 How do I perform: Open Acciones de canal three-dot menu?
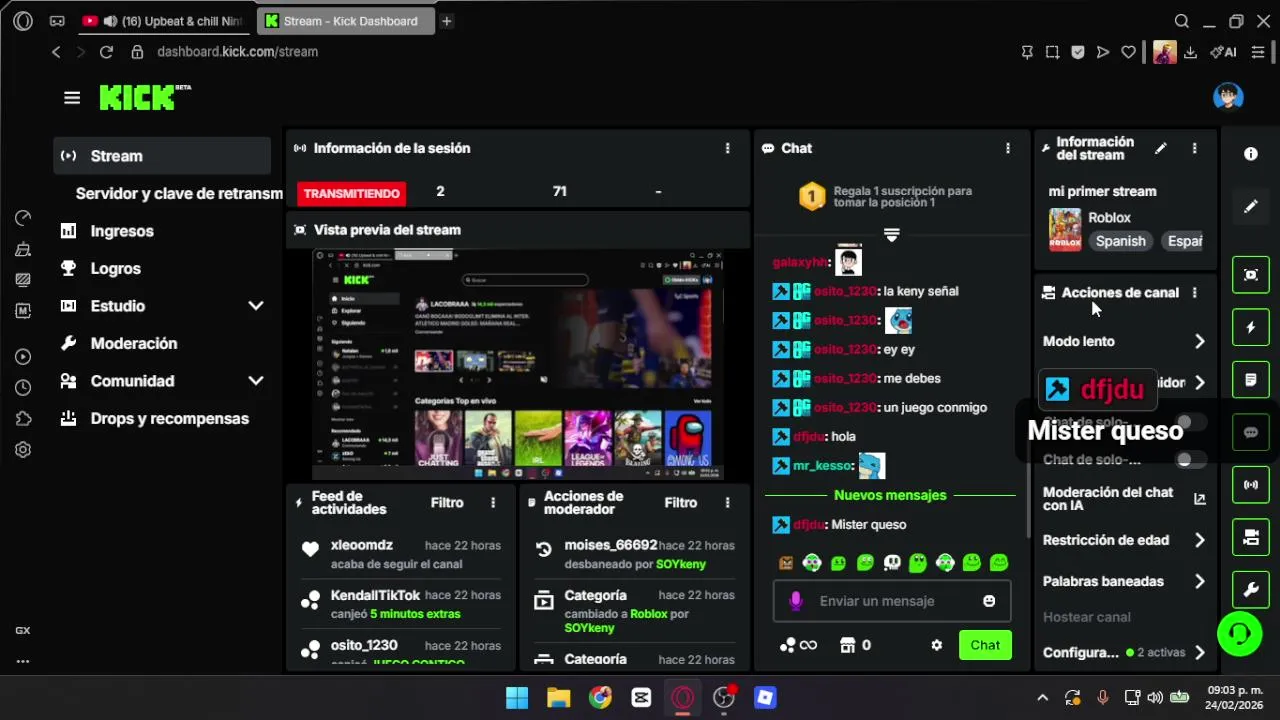click(x=1194, y=293)
